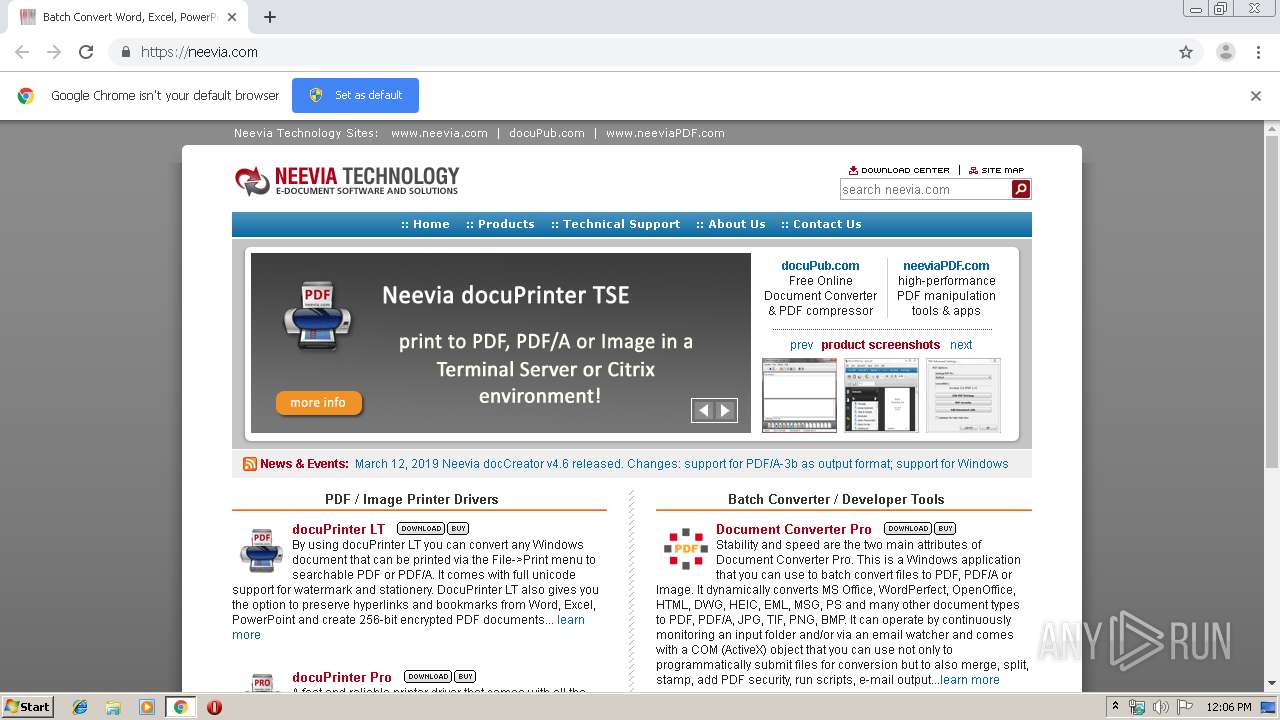The image size is (1280, 720).
Task: Open the Download Center link
Action: [x=899, y=170]
